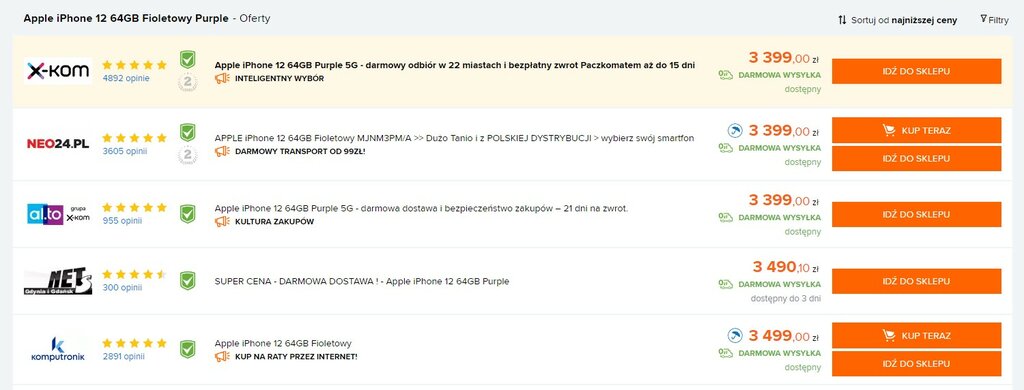Open sorting by lowest price option
The image size is (1024, 390).
pos(897,20)
